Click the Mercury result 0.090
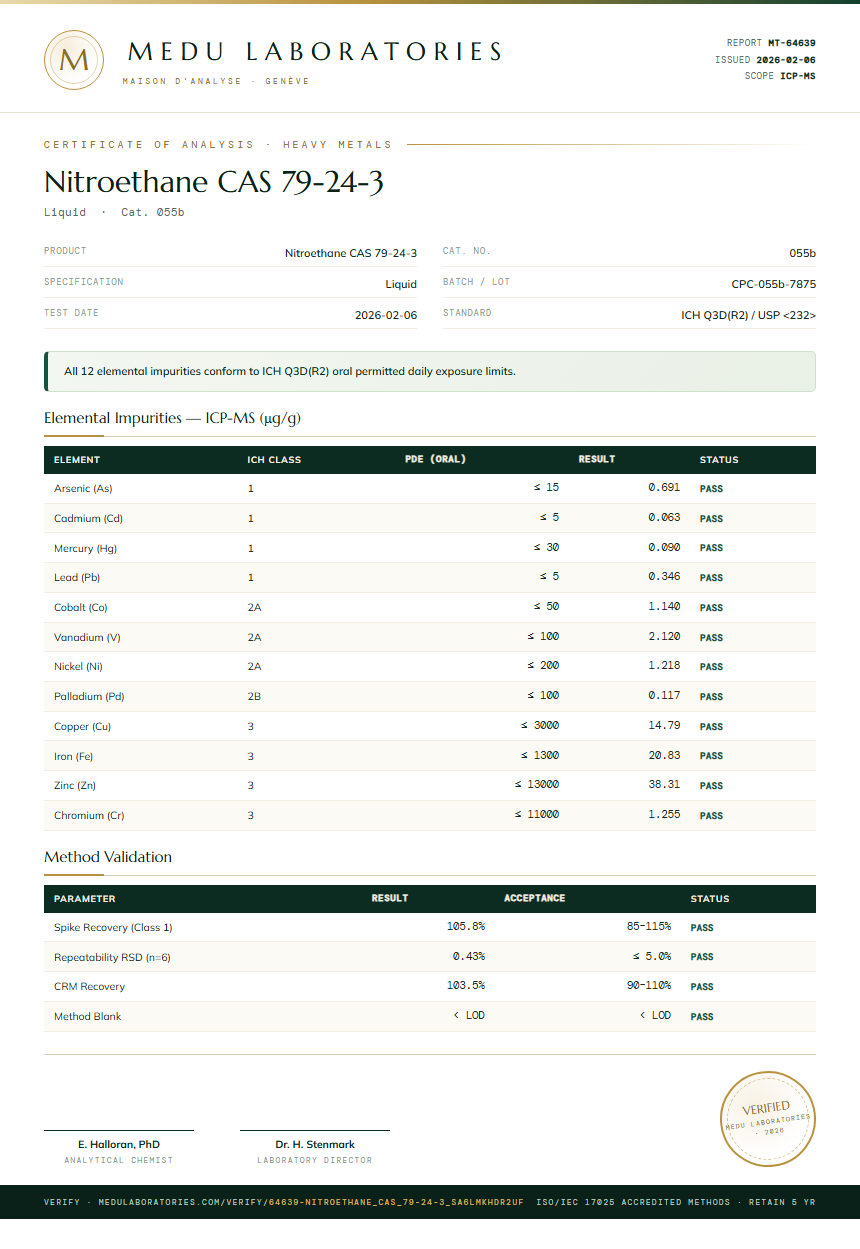This screenshot has width=860, height=1249. (x=664, y=548)
